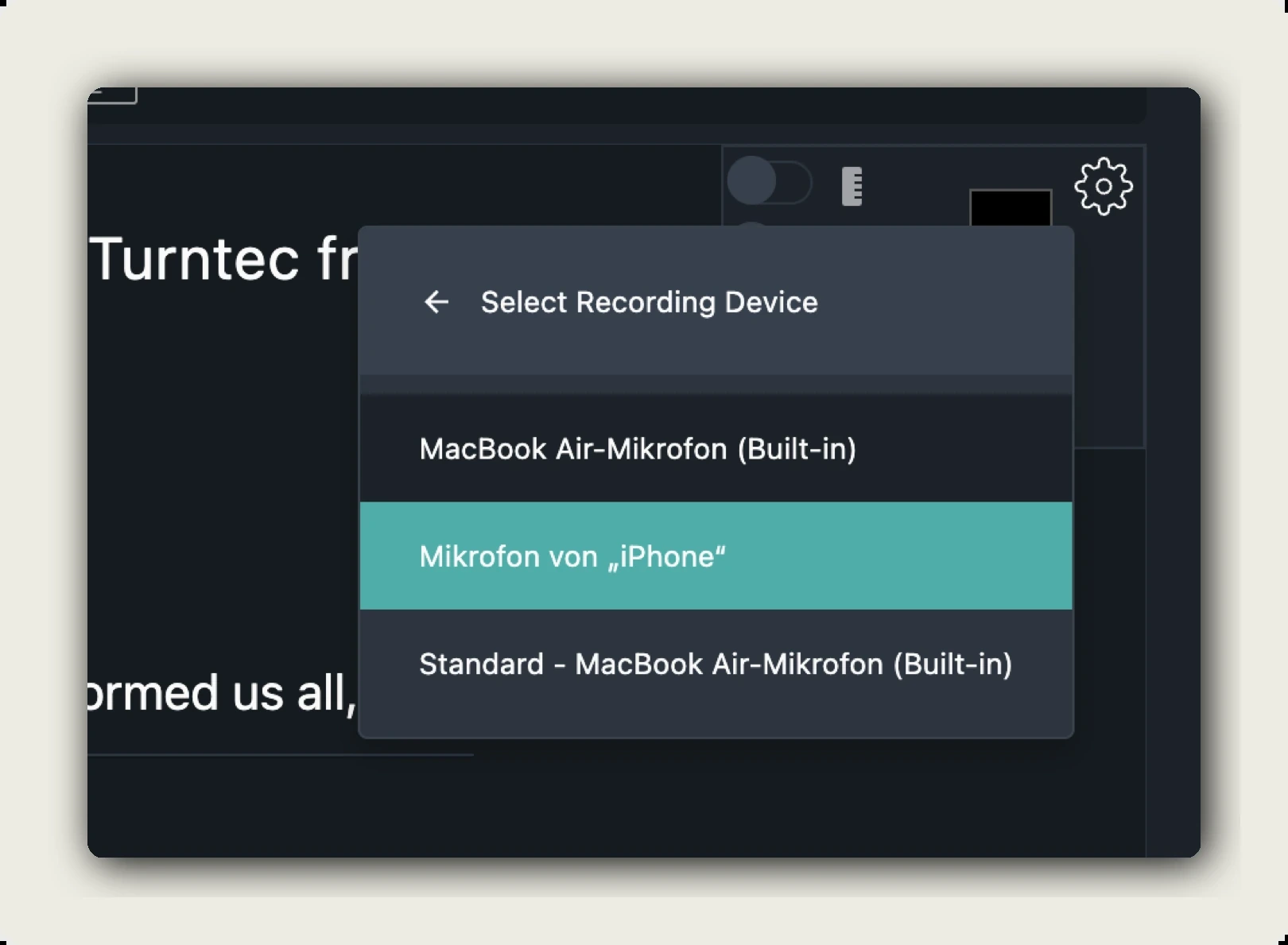Click the black color box near gear
Screen dimensions: 1288x945
pyautogui.click(x=1011, y=208)
